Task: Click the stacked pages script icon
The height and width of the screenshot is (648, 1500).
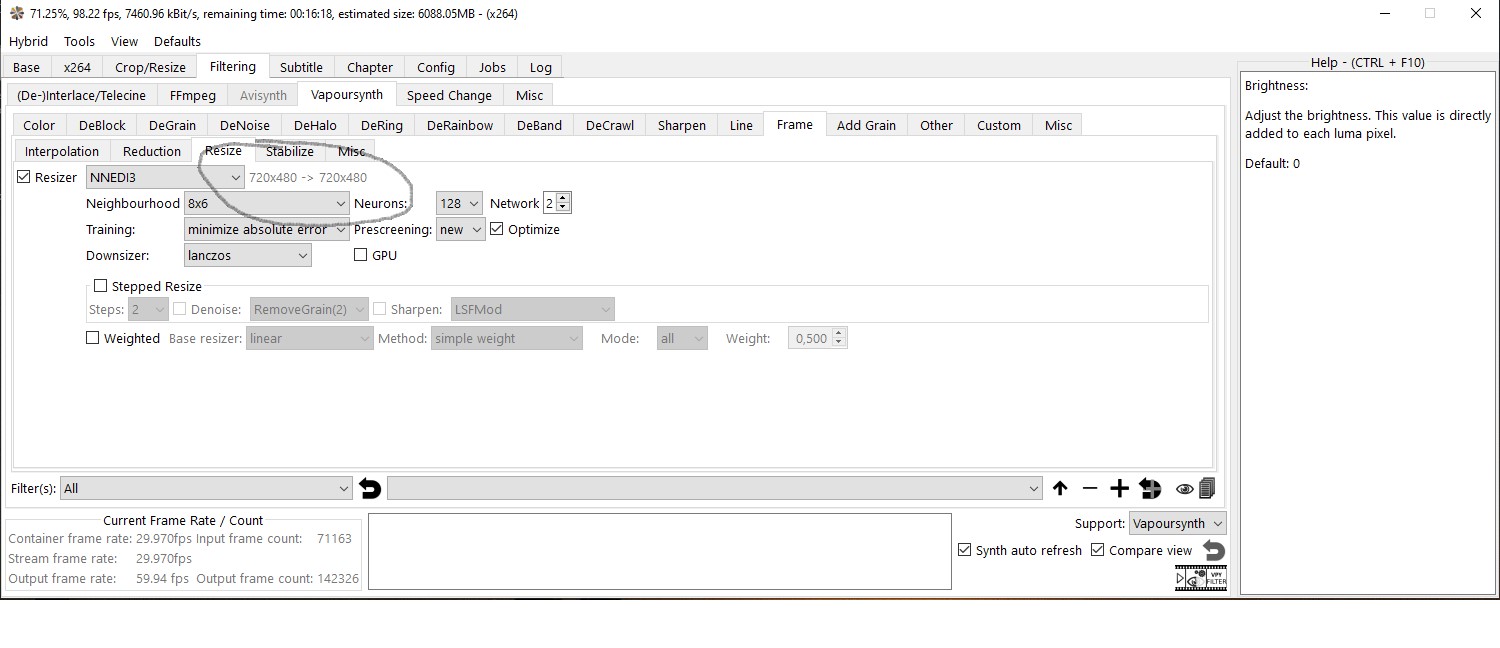Action: coord(1207,489)
